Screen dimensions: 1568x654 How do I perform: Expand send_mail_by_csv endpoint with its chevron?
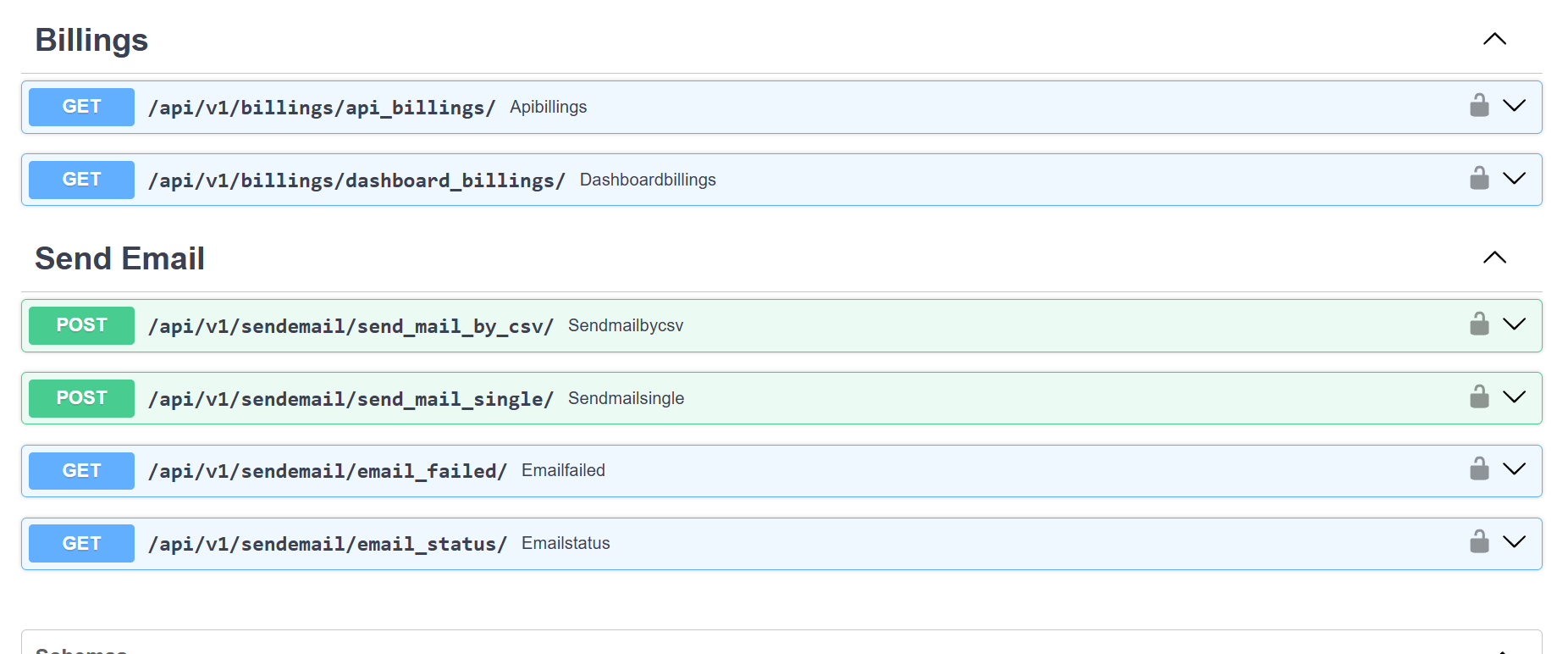click(1514, 324)
